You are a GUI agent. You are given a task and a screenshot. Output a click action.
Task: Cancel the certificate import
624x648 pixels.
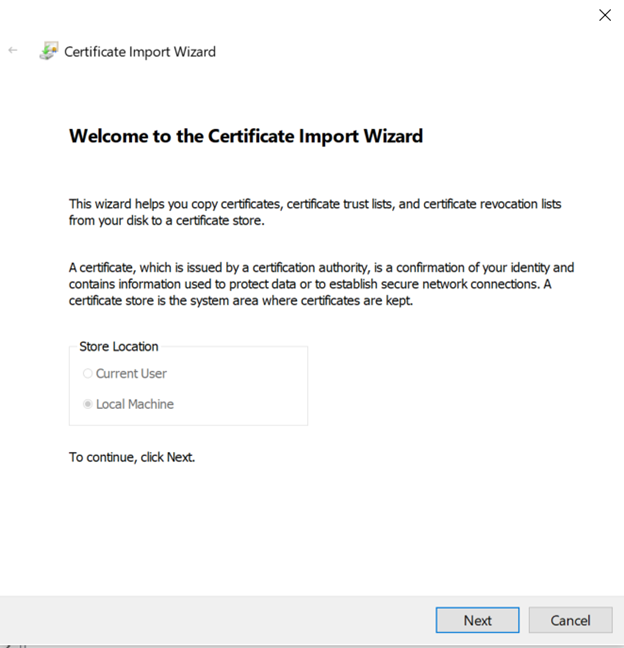(x=570, y=620)
